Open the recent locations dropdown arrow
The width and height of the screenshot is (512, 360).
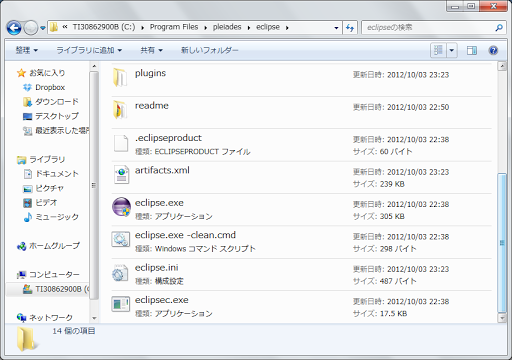[43, 28]
